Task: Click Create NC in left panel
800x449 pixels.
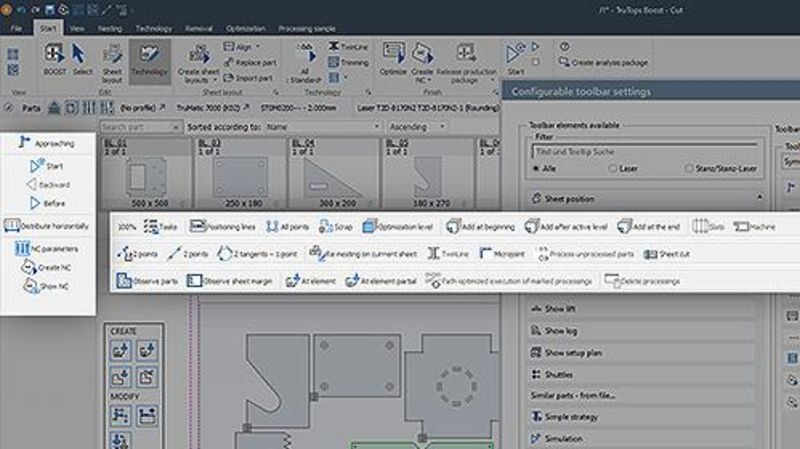Action: (48, 267)
